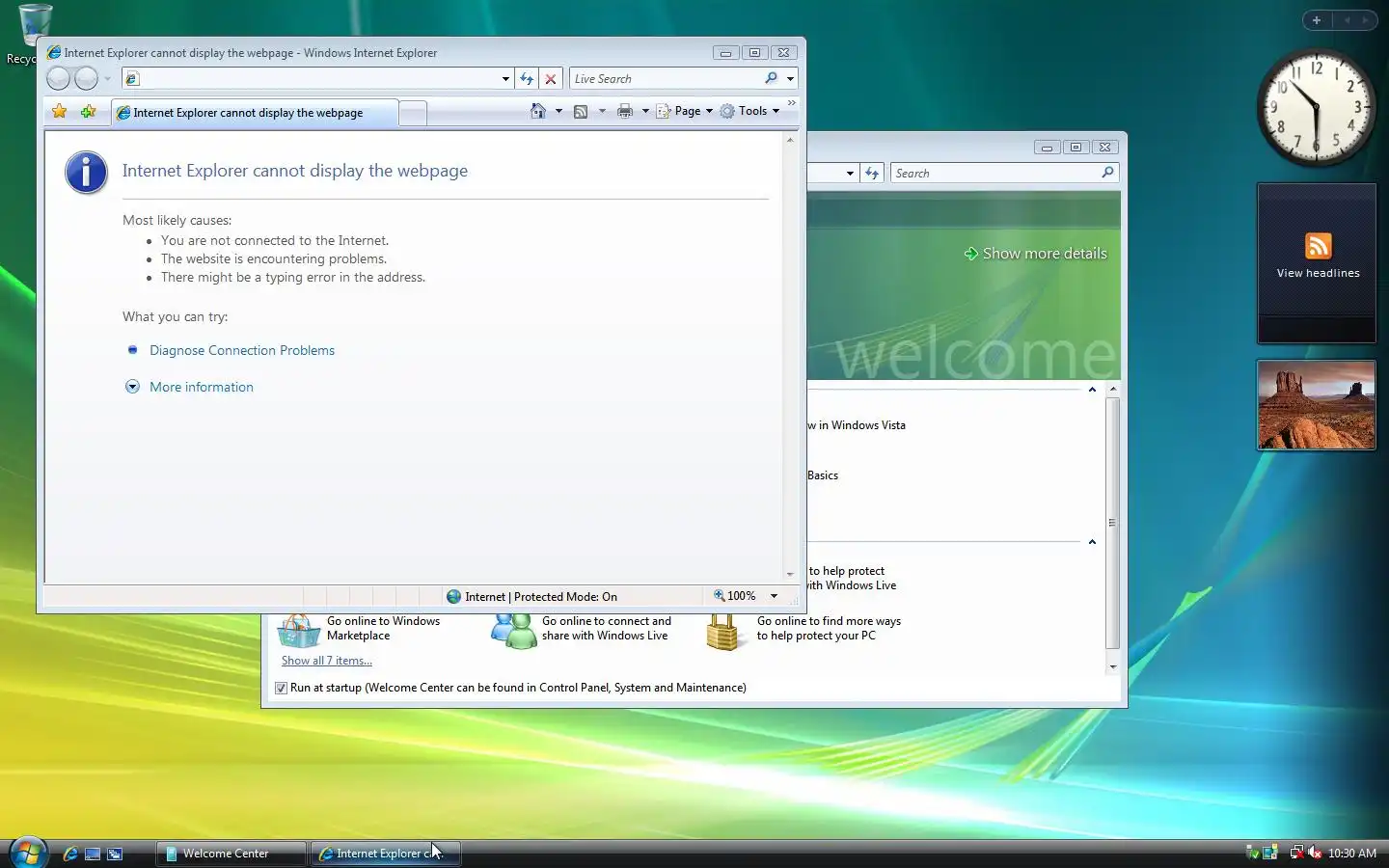Toggle Run at startup checkbox
The image size is (1389, 868).
tap(281, 688)
